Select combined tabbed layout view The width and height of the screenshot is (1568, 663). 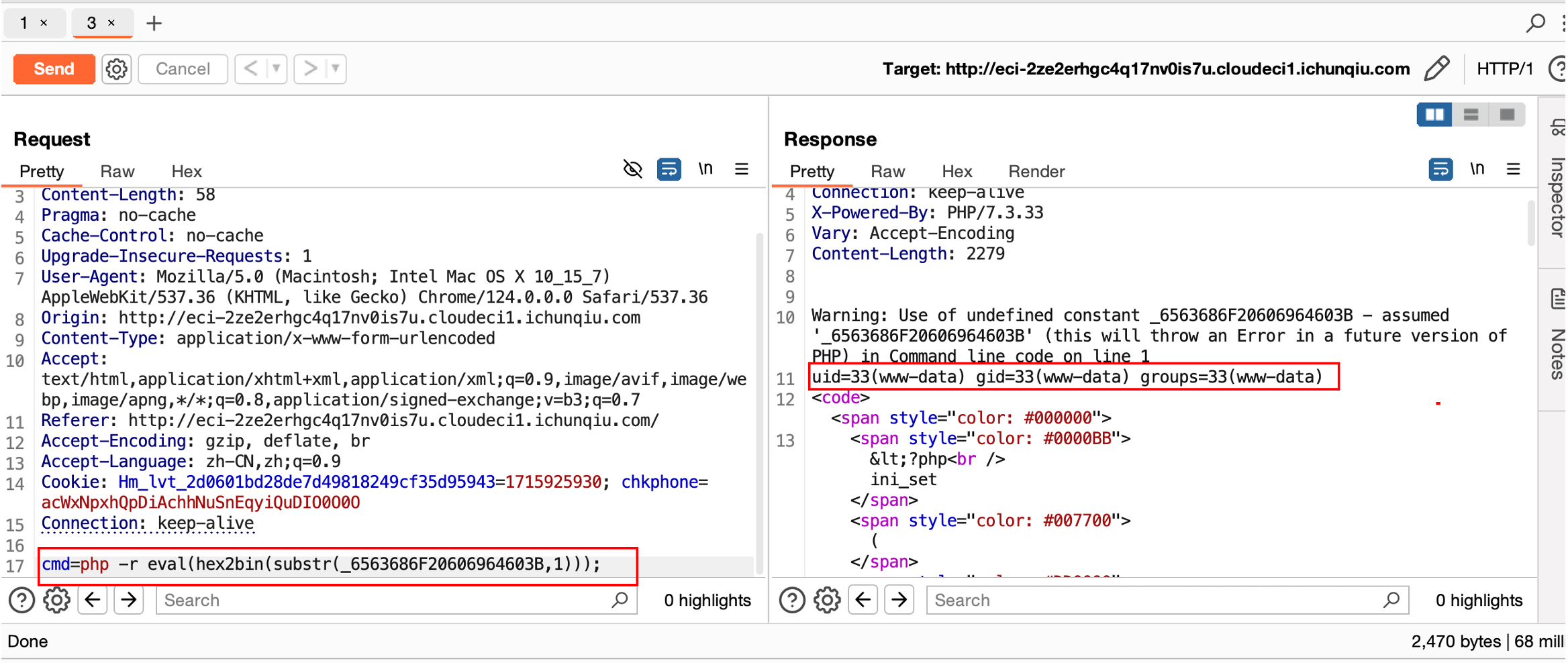(x=1507, y=115)
